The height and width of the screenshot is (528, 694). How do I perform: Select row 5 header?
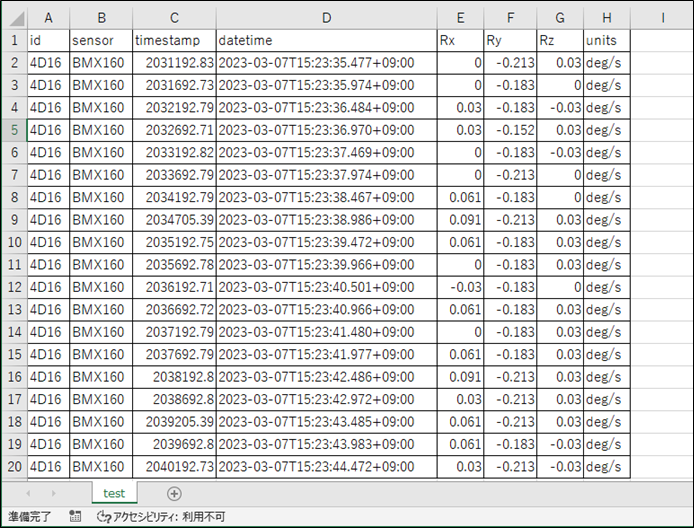pos(13,129)
